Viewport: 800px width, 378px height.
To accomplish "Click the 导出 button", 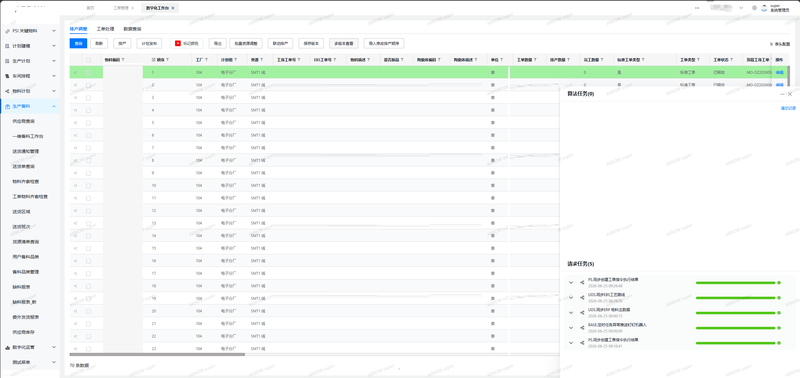I will coord(217,43).
